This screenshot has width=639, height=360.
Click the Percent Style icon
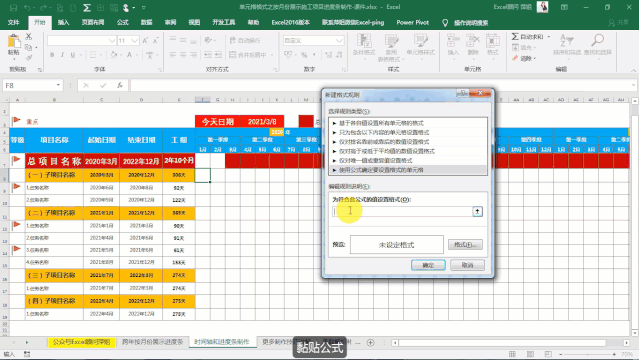pyautogui.click(x=304, y=55)
